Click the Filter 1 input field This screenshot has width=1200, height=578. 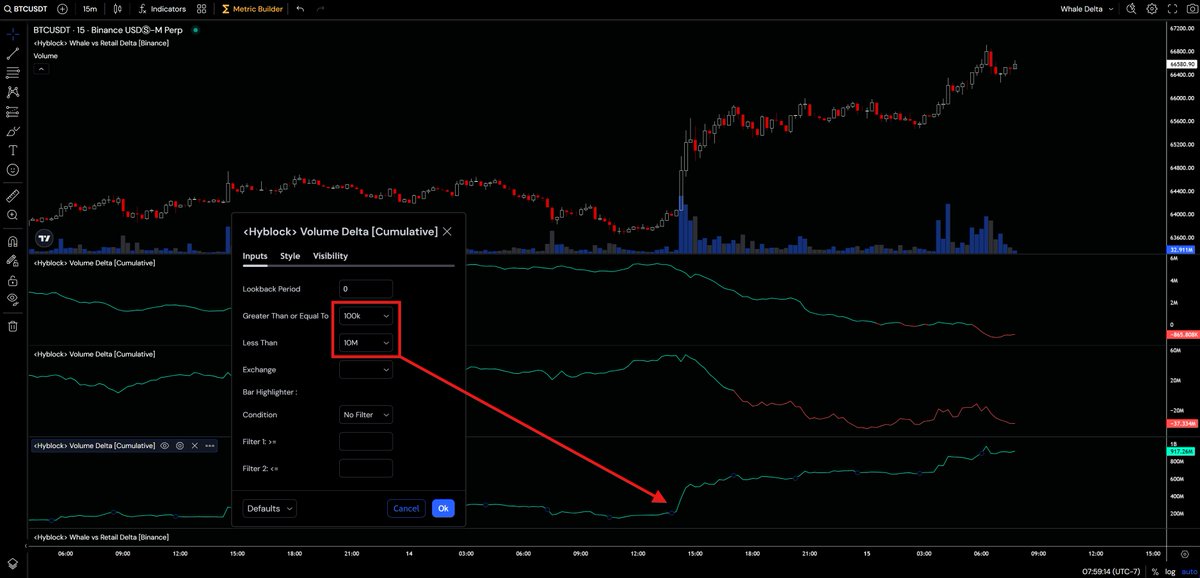pyautogui.click(x=366, y=441)
